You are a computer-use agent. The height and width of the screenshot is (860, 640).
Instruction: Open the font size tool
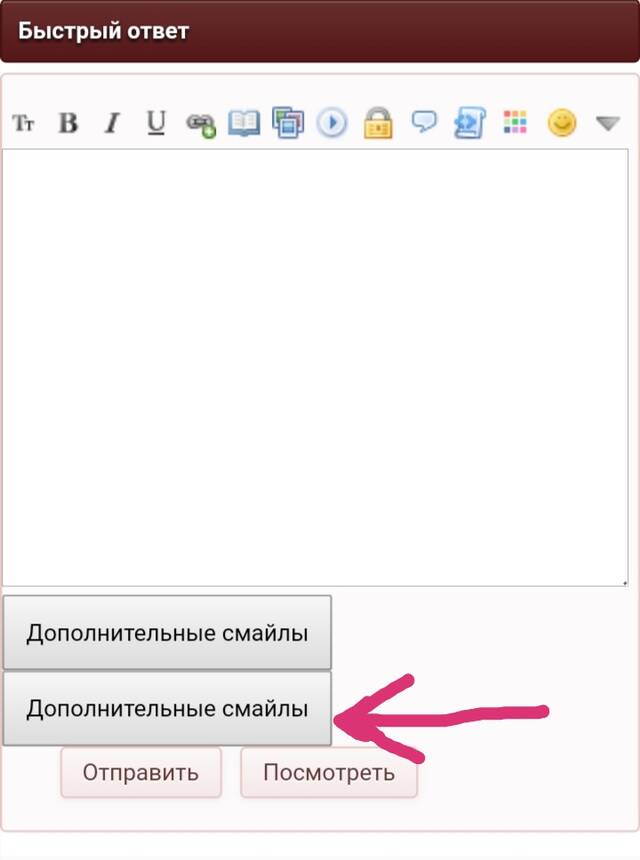(23, 123)
